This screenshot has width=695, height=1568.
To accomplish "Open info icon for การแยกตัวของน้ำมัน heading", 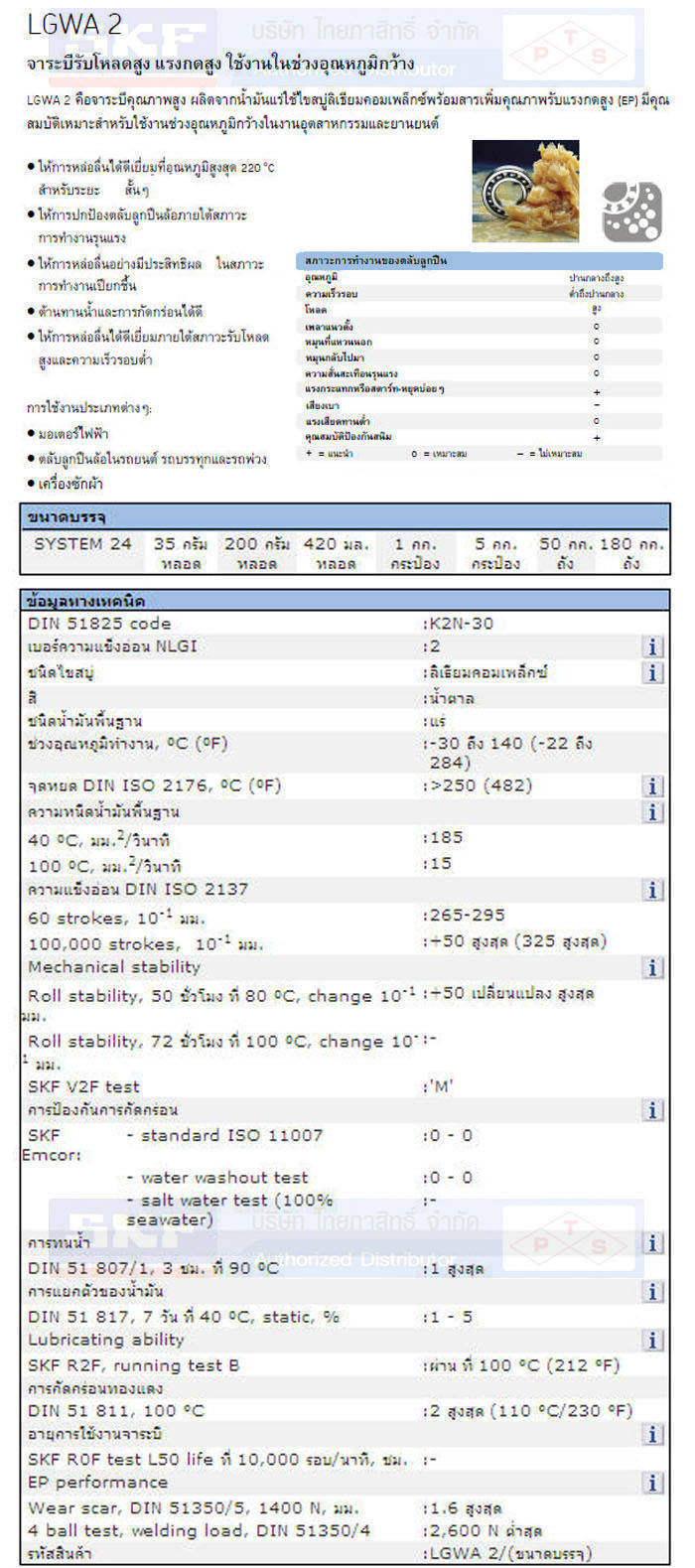I will point(652,1292).
